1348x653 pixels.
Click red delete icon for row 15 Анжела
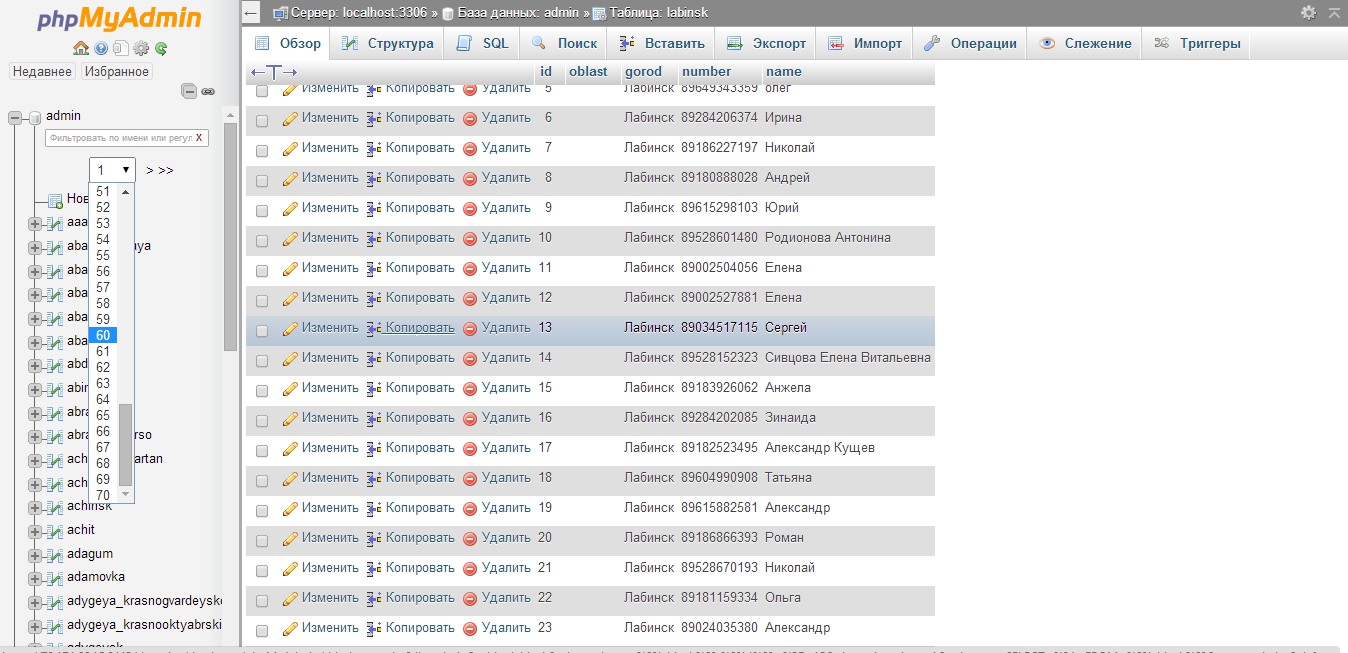470,388
